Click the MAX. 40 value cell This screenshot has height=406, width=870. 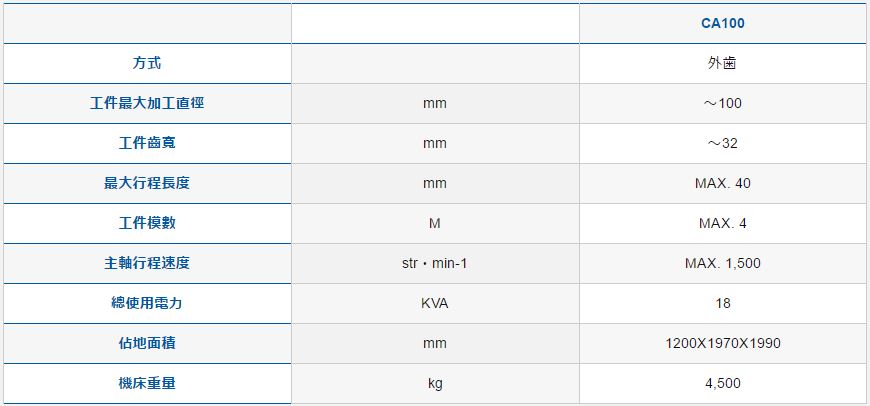(723, 184)
